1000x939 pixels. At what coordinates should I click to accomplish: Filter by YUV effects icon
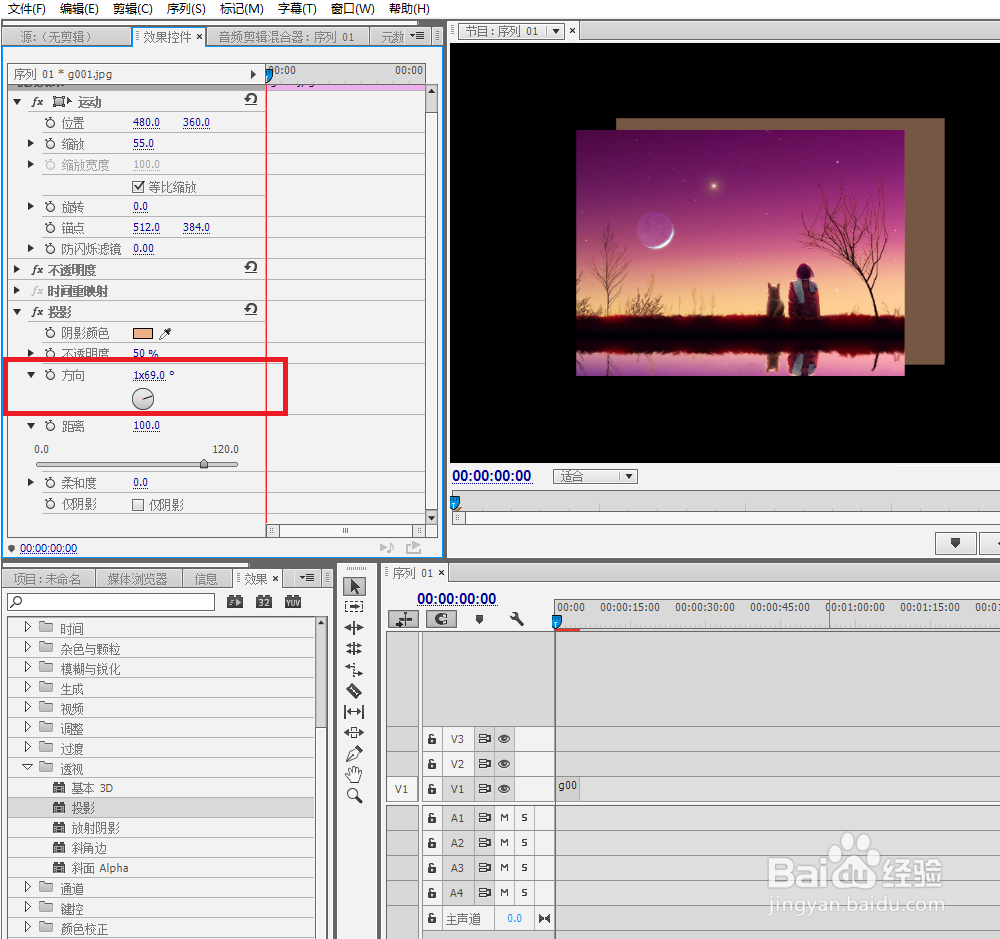[293, 602]
